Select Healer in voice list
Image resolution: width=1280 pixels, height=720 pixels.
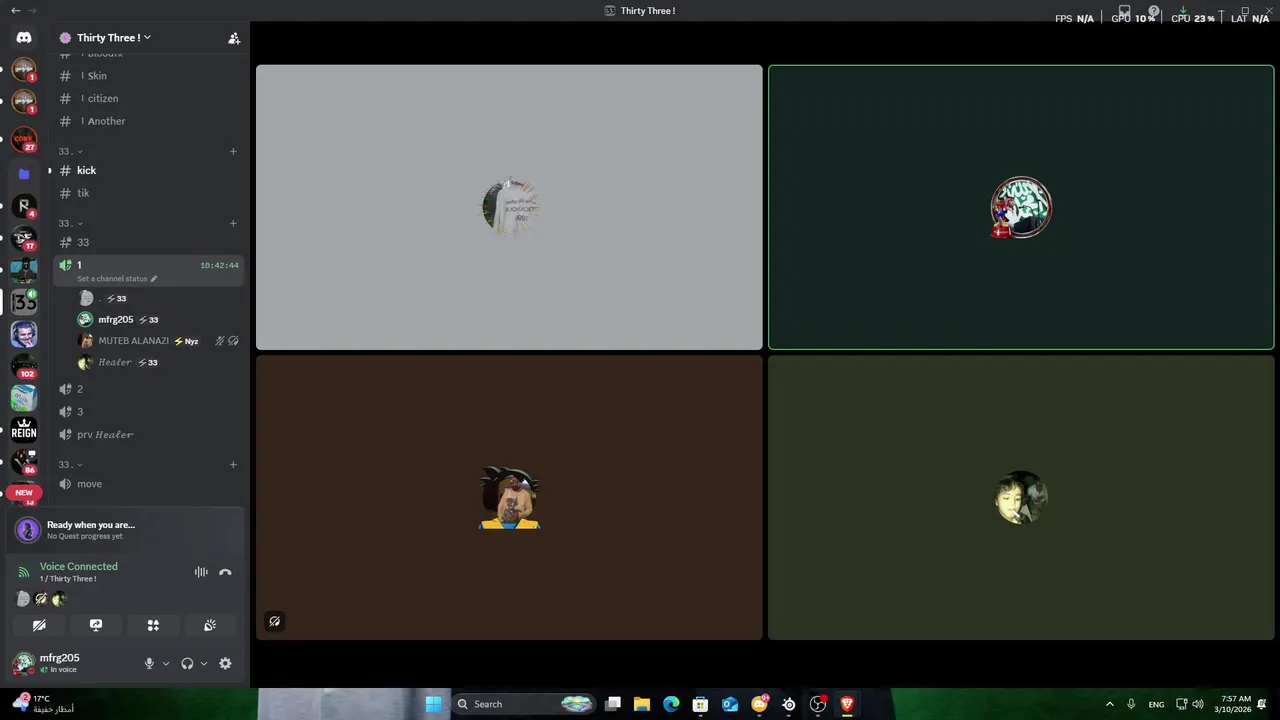point(158,362)
